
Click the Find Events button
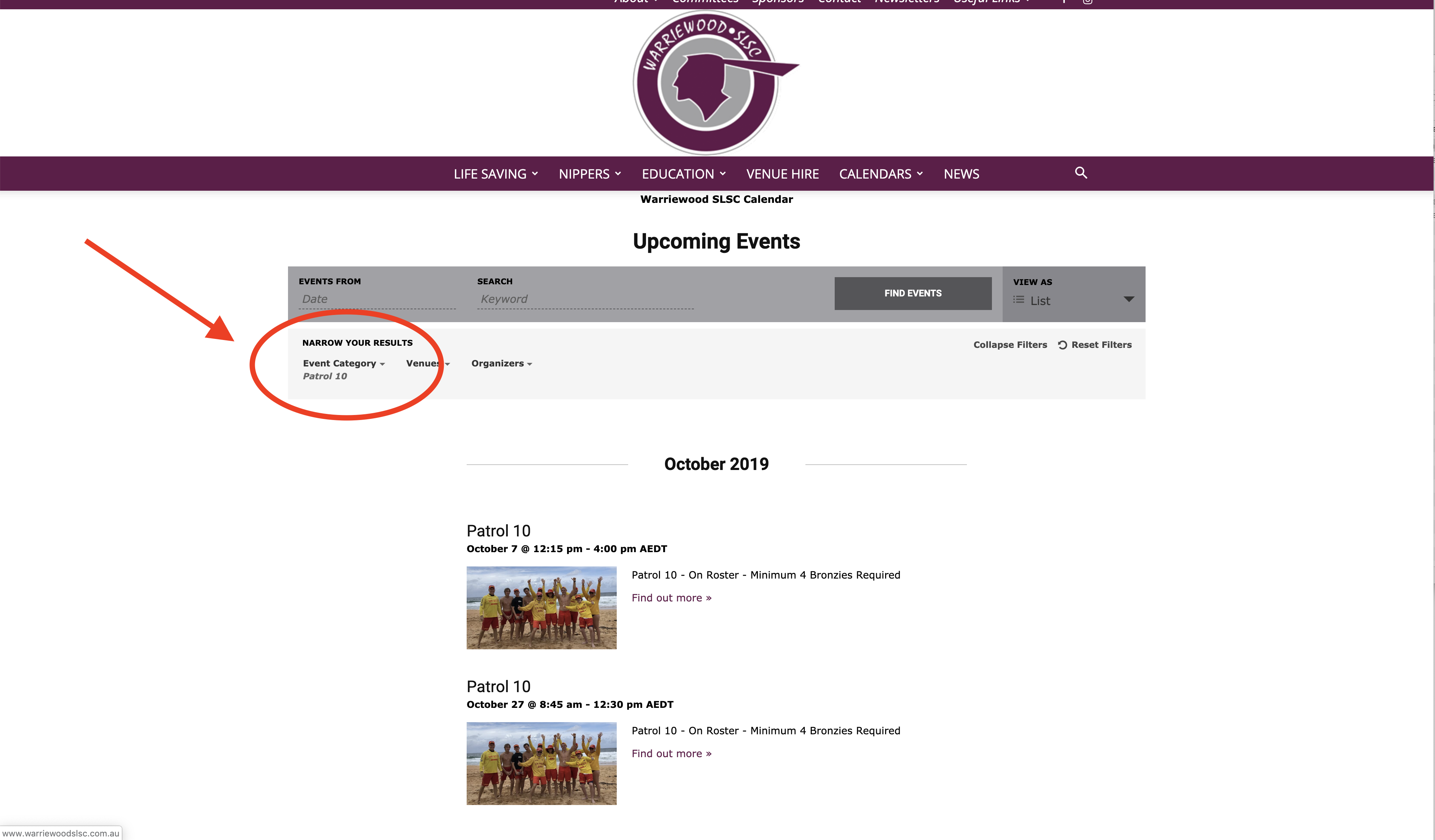913,293
